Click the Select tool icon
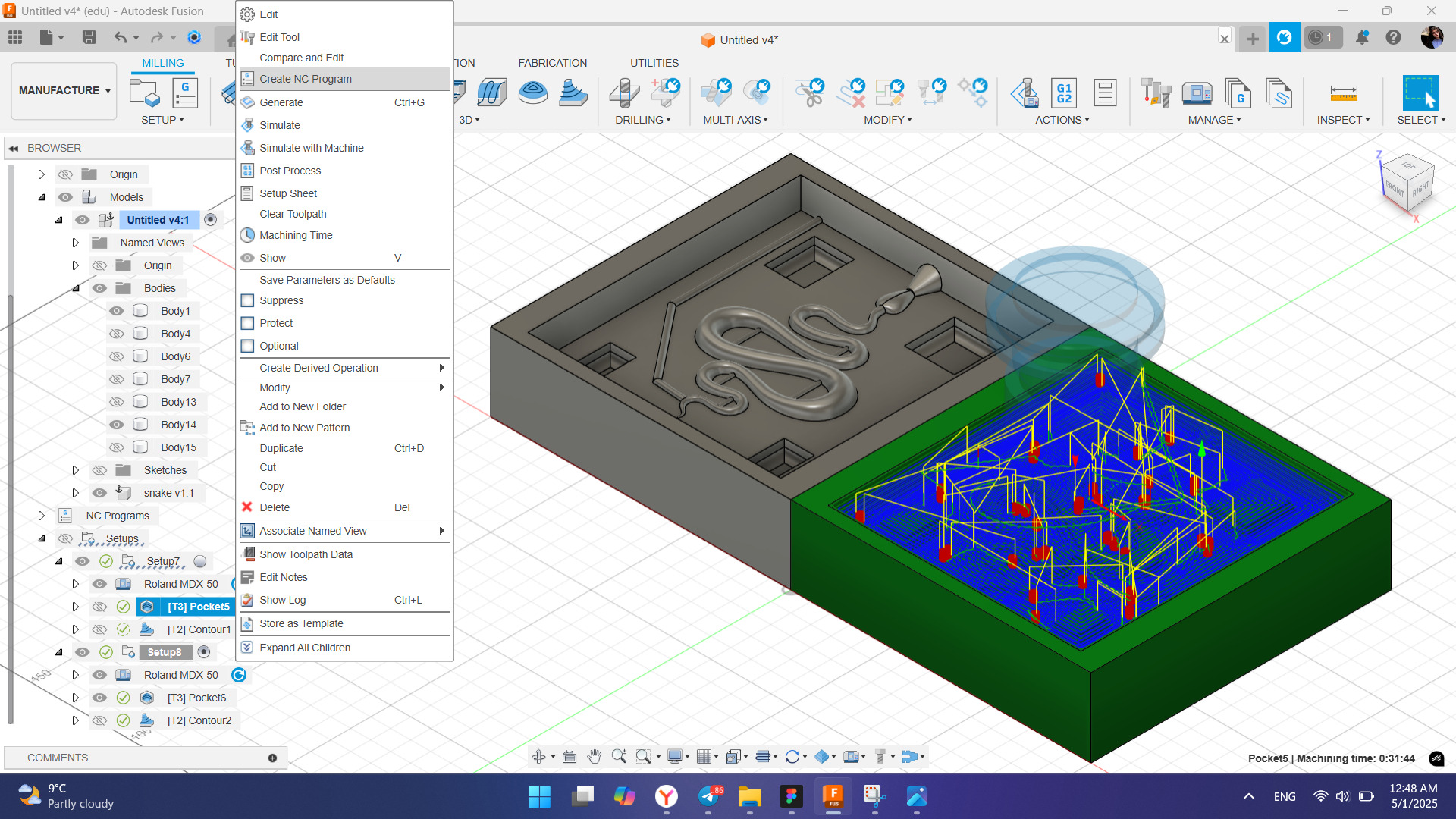This screenshot has width=1456, height=819. pos(1420,93)
